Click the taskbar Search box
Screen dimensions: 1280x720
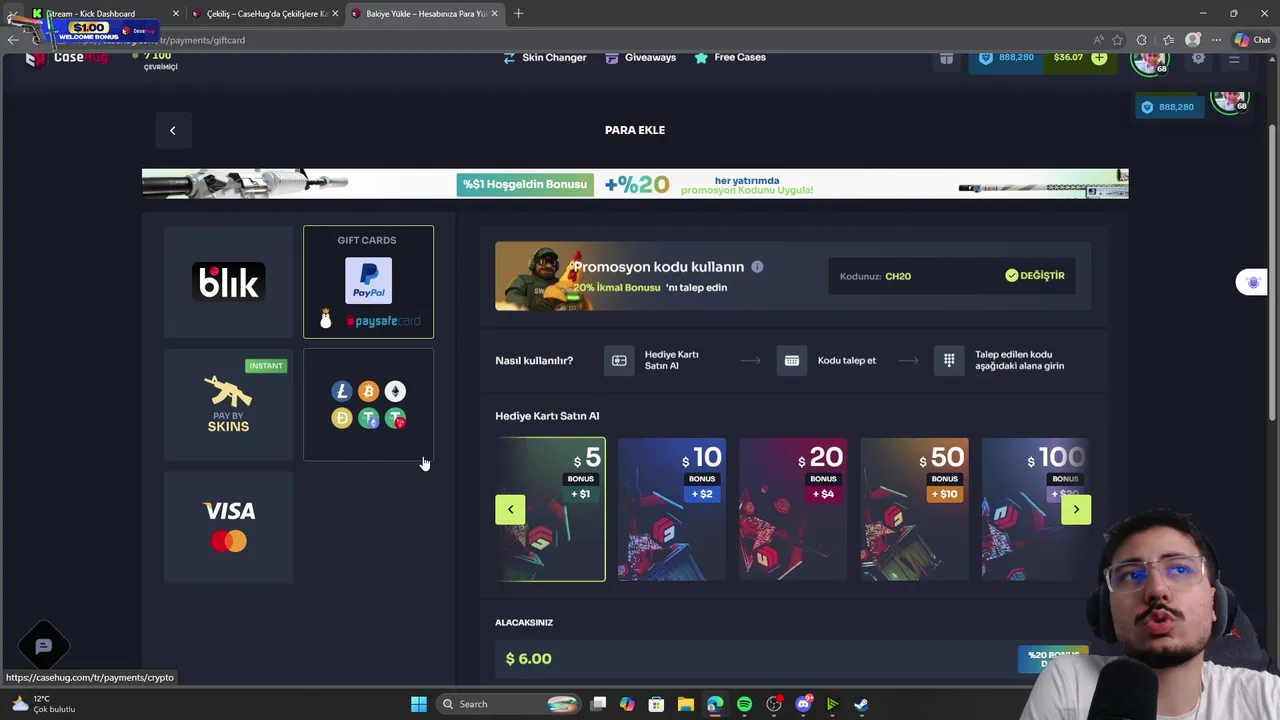pos(510,704)
